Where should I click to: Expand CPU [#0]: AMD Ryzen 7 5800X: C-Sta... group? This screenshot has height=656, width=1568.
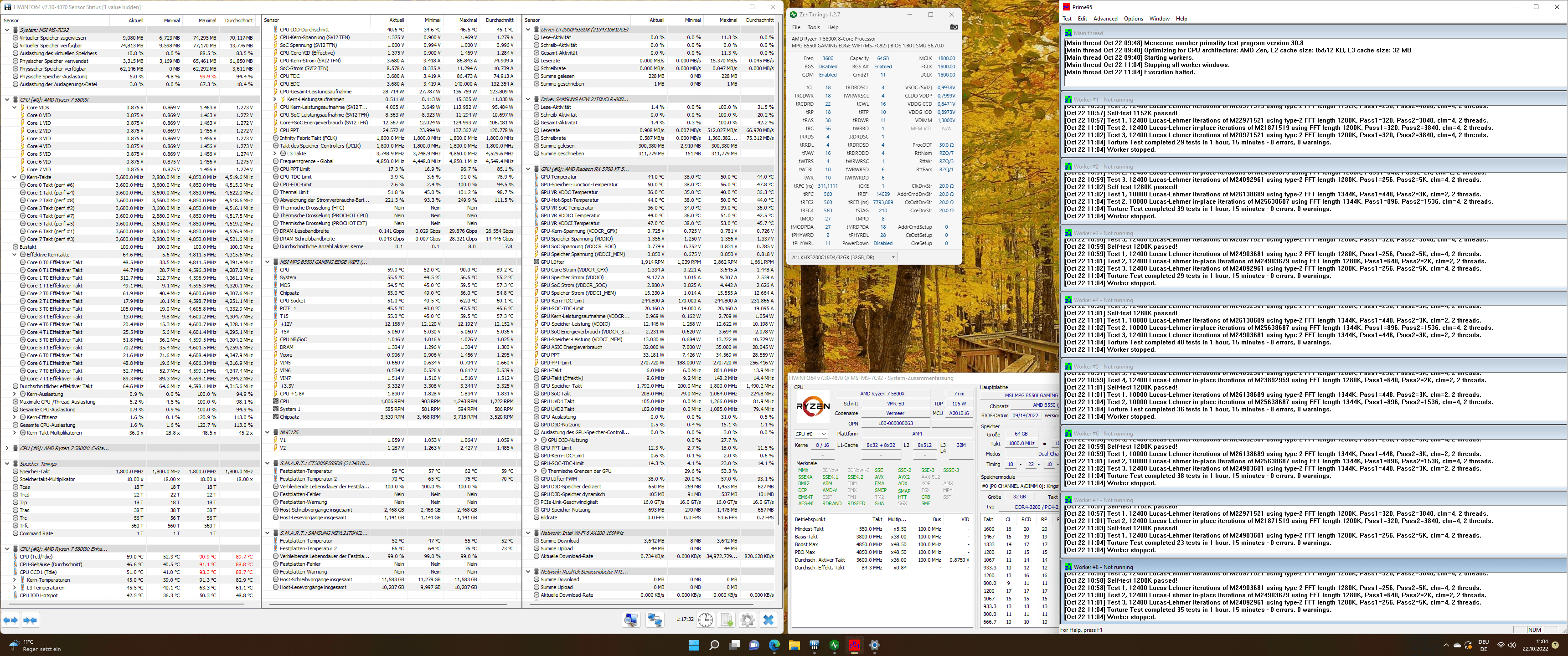click(7, 448)
